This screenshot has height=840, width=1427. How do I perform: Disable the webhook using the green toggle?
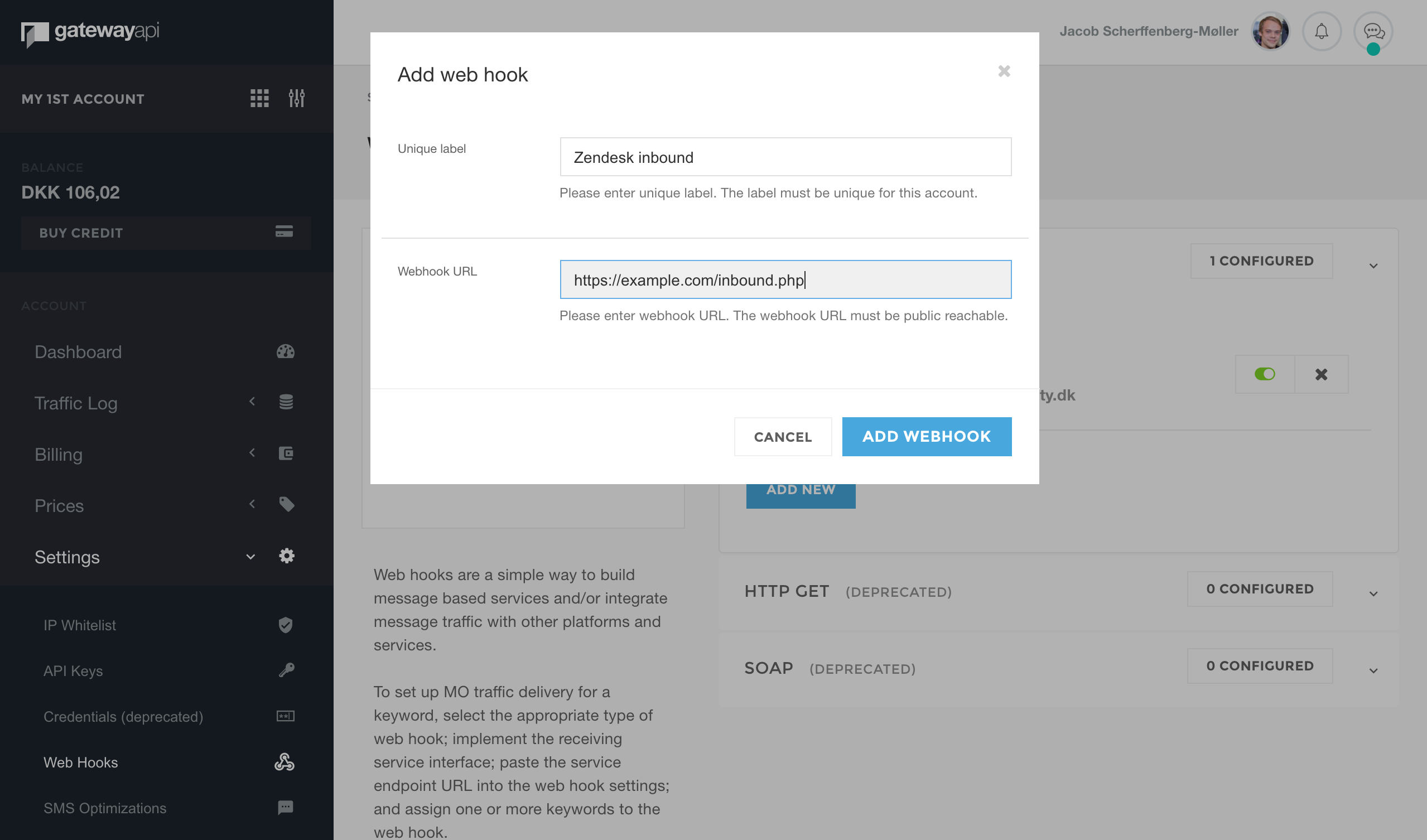coord(1265,374)
